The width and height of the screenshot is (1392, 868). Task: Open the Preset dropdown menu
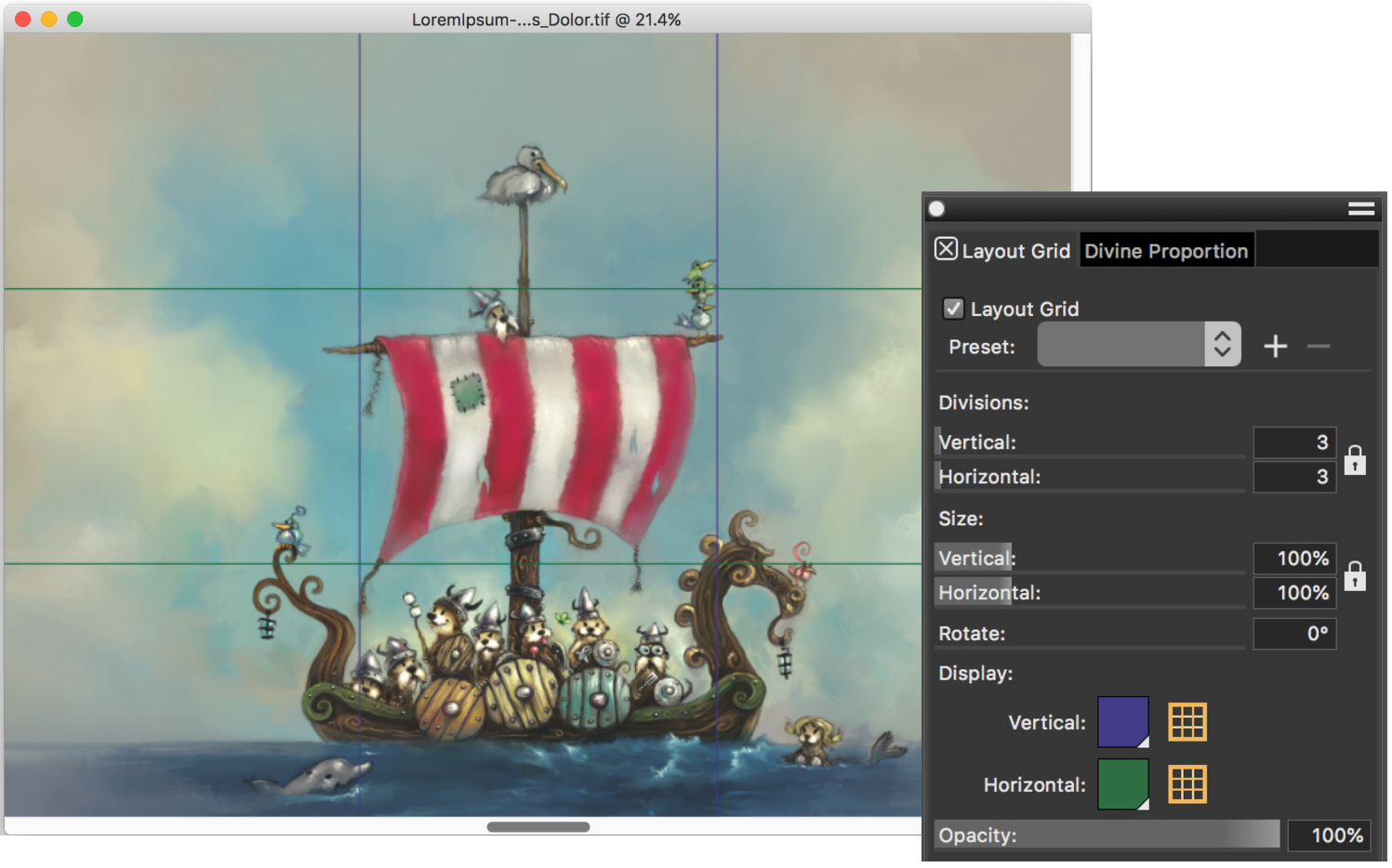[x=1138, y=346]
